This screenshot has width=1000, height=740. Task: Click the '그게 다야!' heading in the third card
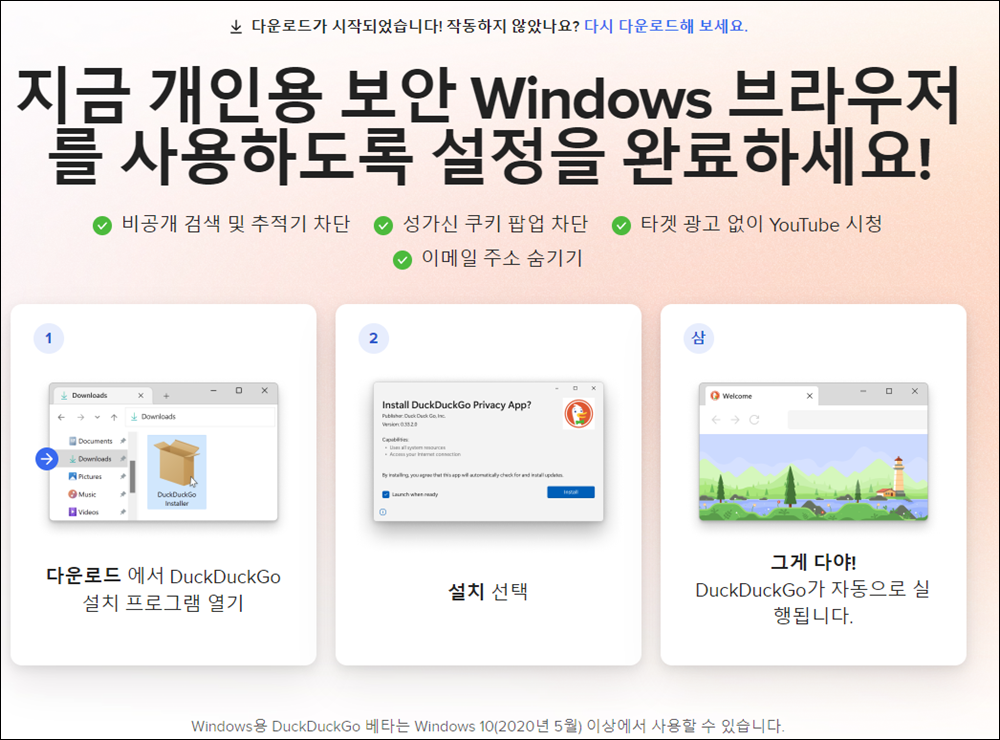click(813, 562)
